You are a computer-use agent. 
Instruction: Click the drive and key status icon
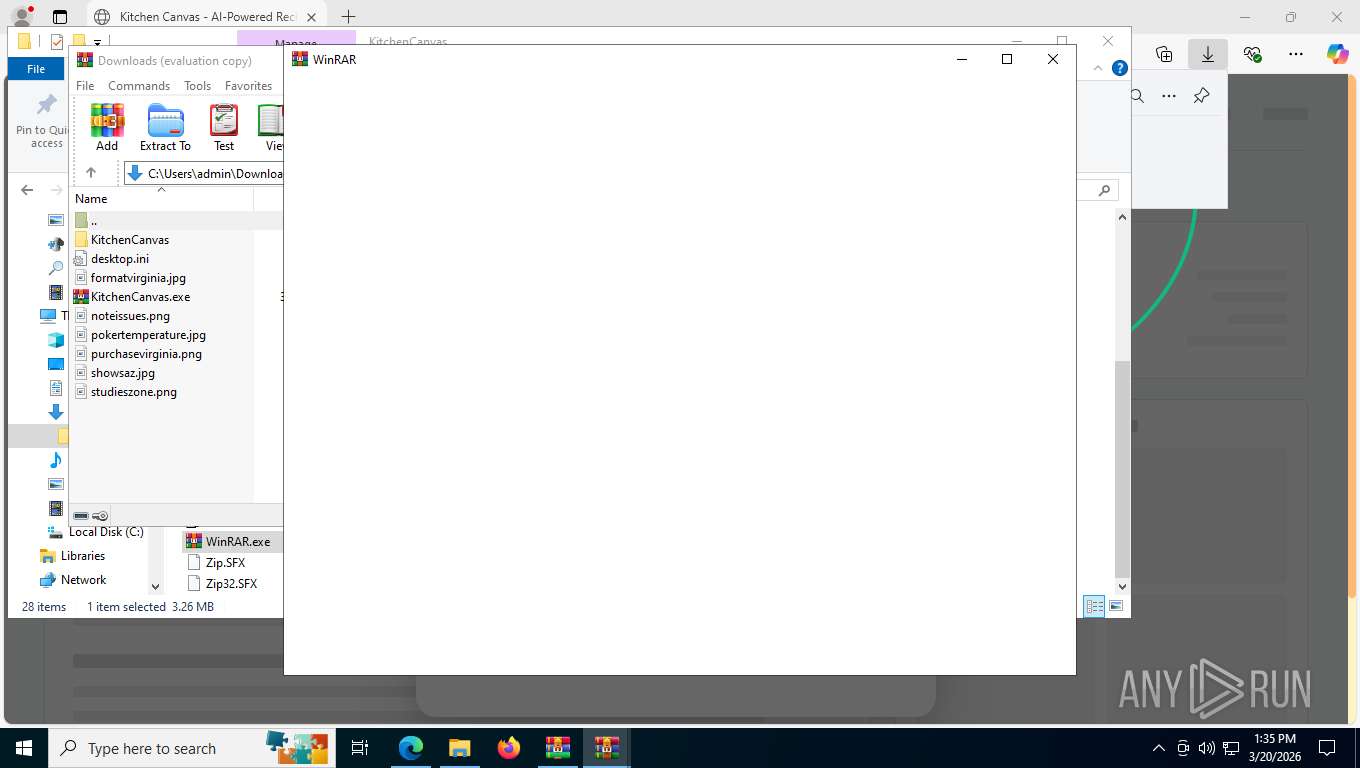pyautogui.click(x=91, y=516)
